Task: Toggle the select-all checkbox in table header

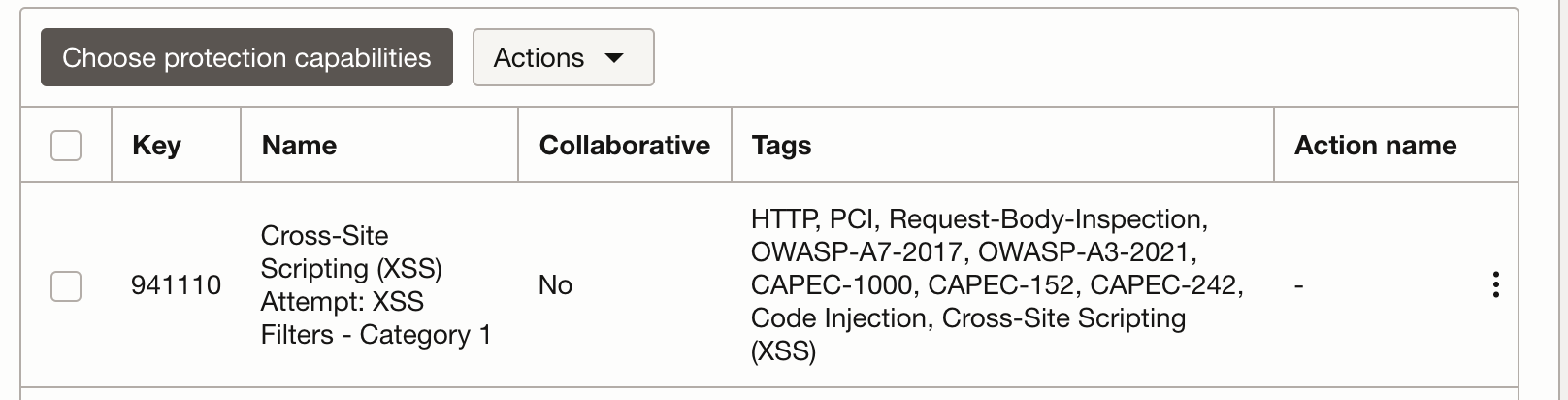Action: point(66,146)
